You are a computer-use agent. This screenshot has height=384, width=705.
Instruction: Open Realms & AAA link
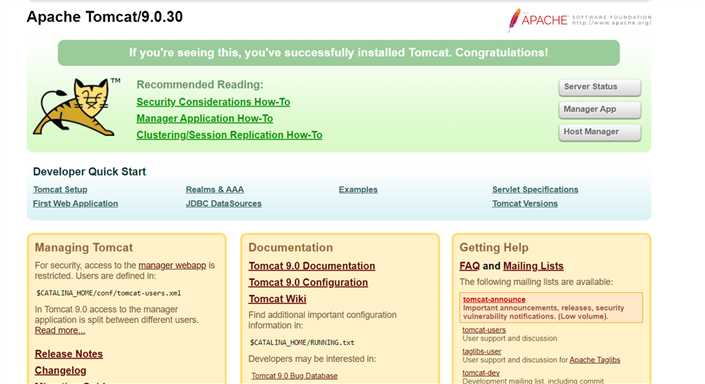[215, 190]
